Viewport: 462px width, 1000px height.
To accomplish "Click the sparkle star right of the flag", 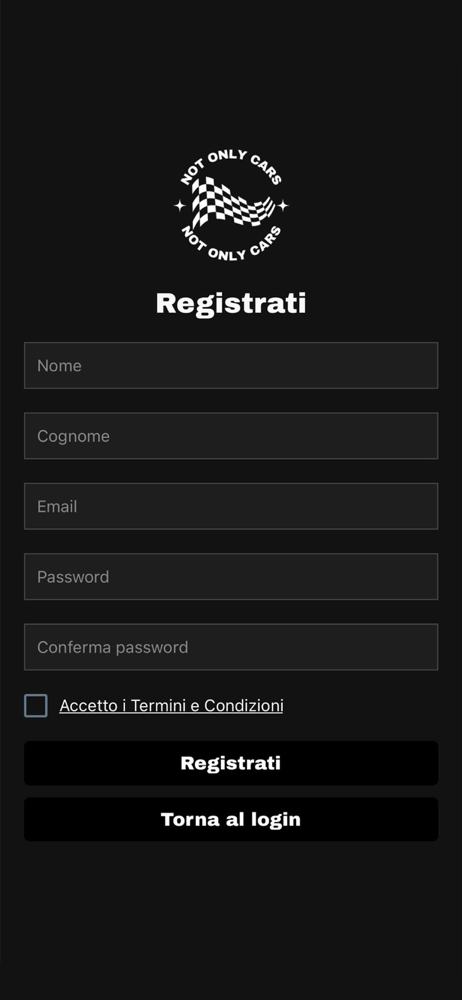I will [283, 205].
